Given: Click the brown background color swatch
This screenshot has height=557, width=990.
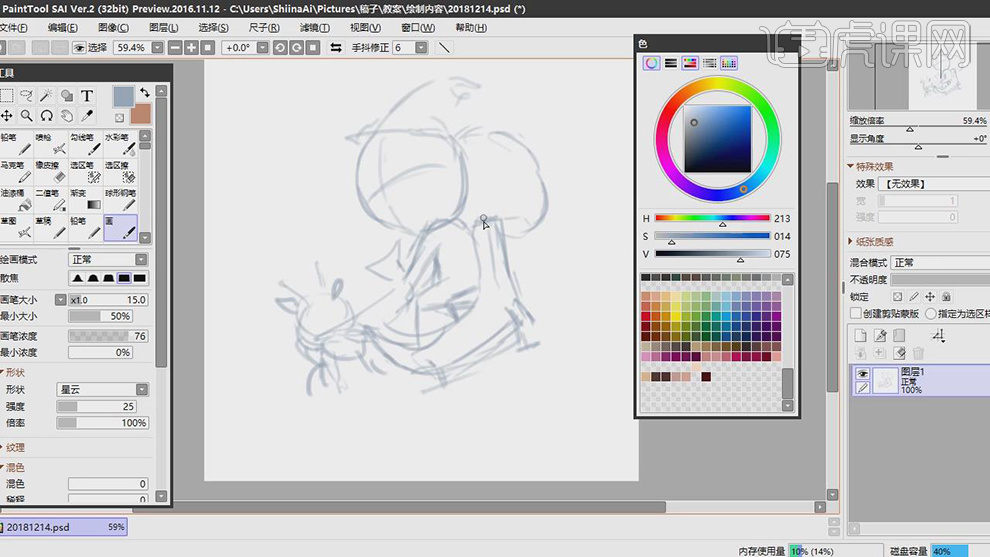Looking at the screenshot, I should [x=140, y=114].
